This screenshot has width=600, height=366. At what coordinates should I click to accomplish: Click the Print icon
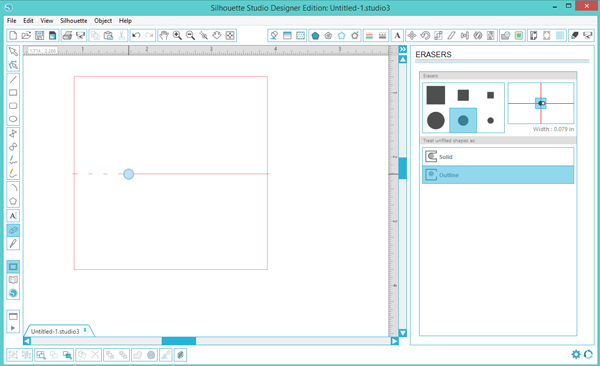click(x=67, y=36)
